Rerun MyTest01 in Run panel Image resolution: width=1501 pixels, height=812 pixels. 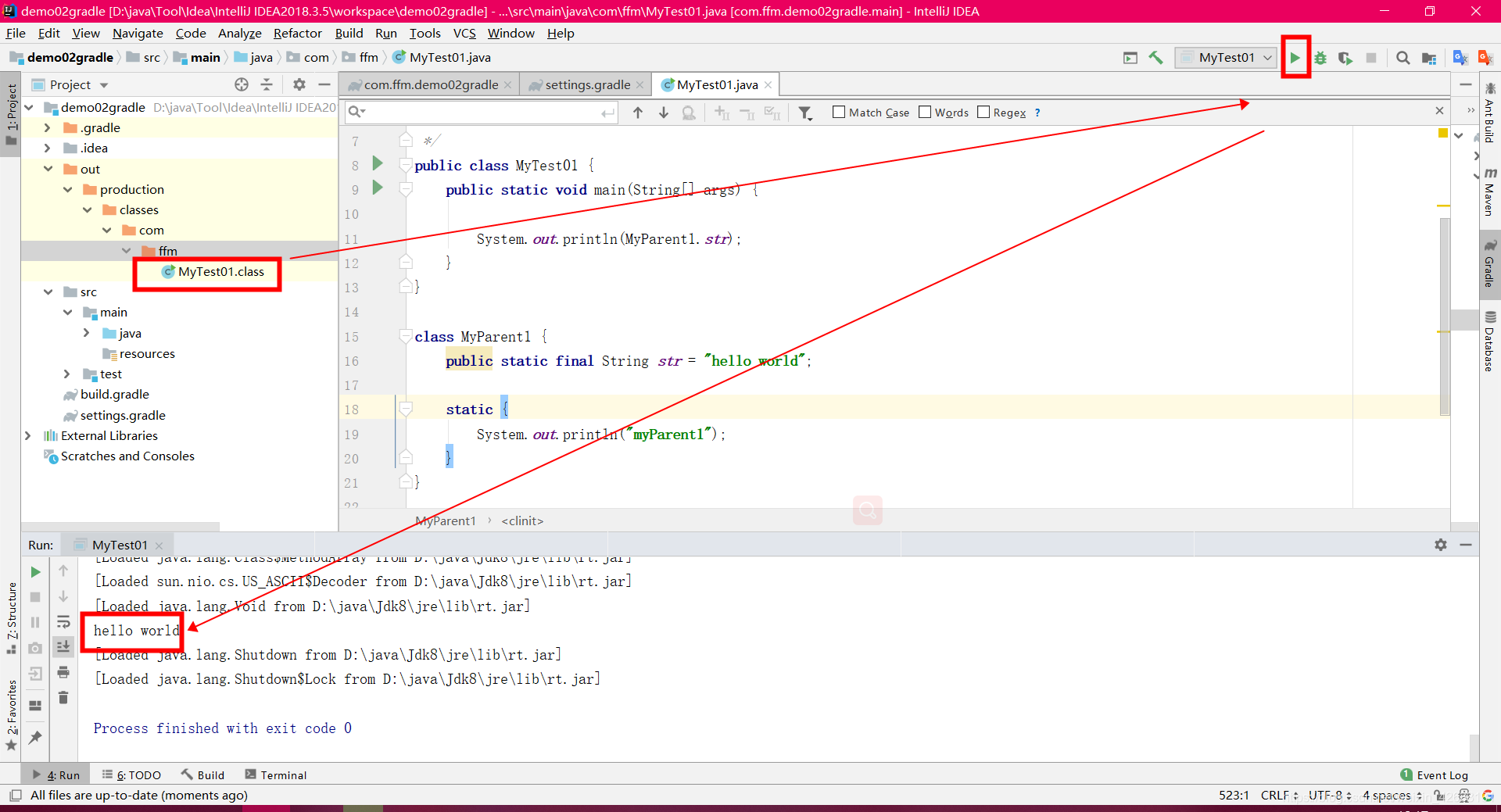click(35, 572)
